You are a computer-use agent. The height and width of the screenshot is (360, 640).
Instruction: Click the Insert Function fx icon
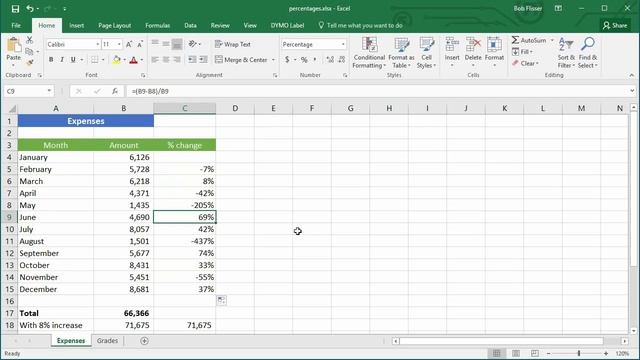pyautogui.click(x=115, y=91)
